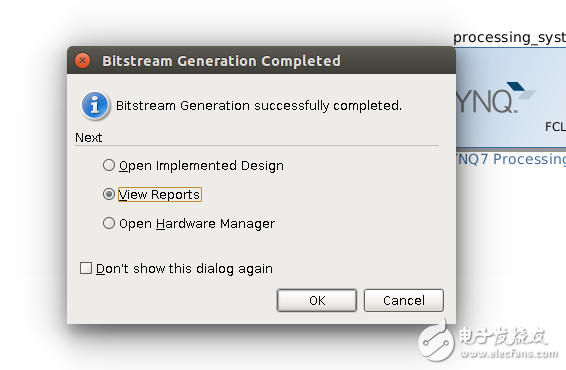Click the FCL port label on the block
This screenshot has height=370, width=566.
[x=555, y=127]
